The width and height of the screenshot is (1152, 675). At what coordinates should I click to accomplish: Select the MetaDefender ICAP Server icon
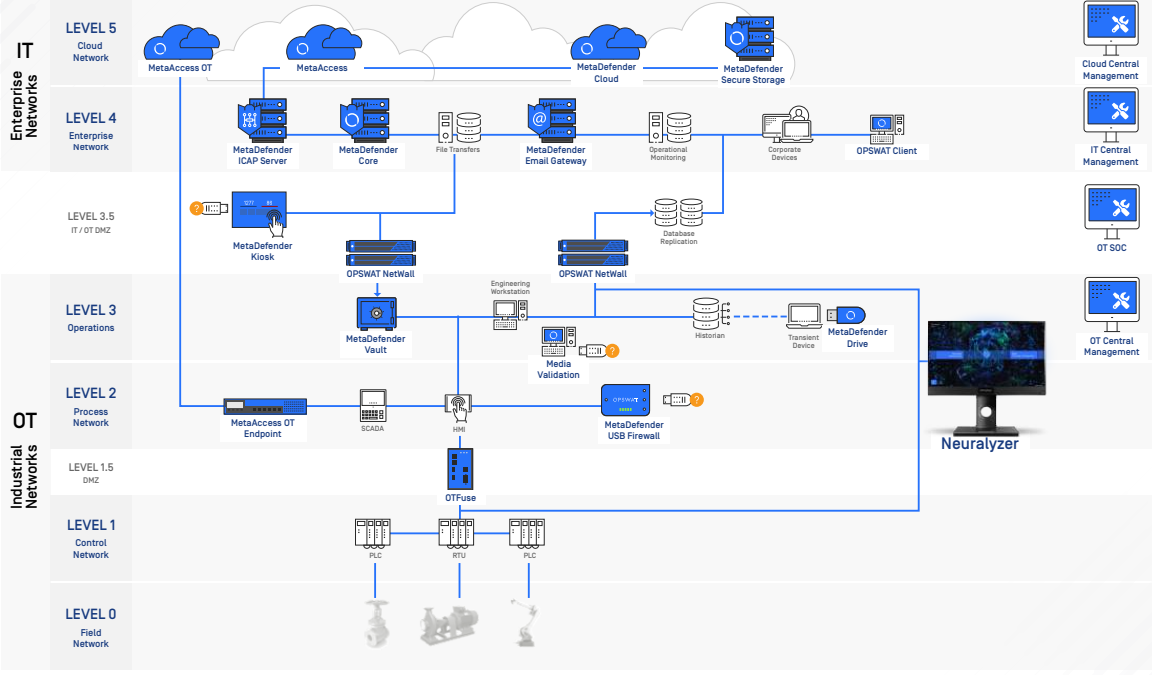[262, 120]
